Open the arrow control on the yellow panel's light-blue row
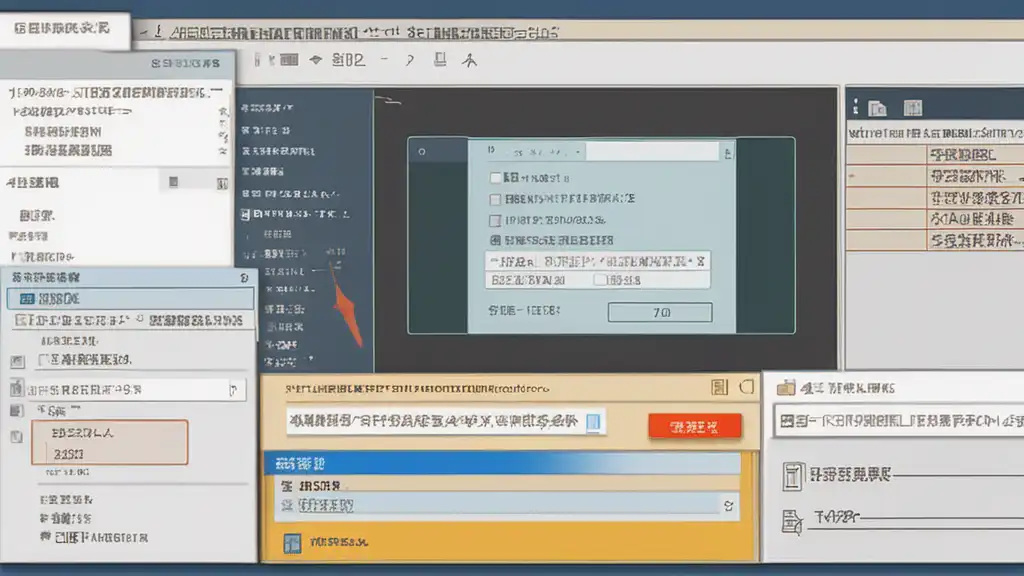1024x576 pixels. tap(728, 505)
